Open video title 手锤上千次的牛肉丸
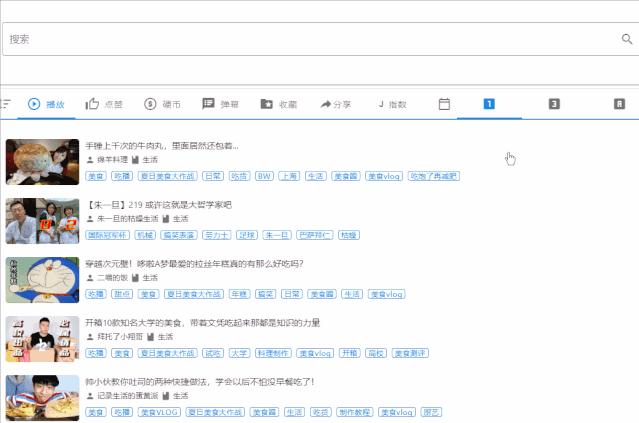639x423 pixels. (x=162, y=146)
